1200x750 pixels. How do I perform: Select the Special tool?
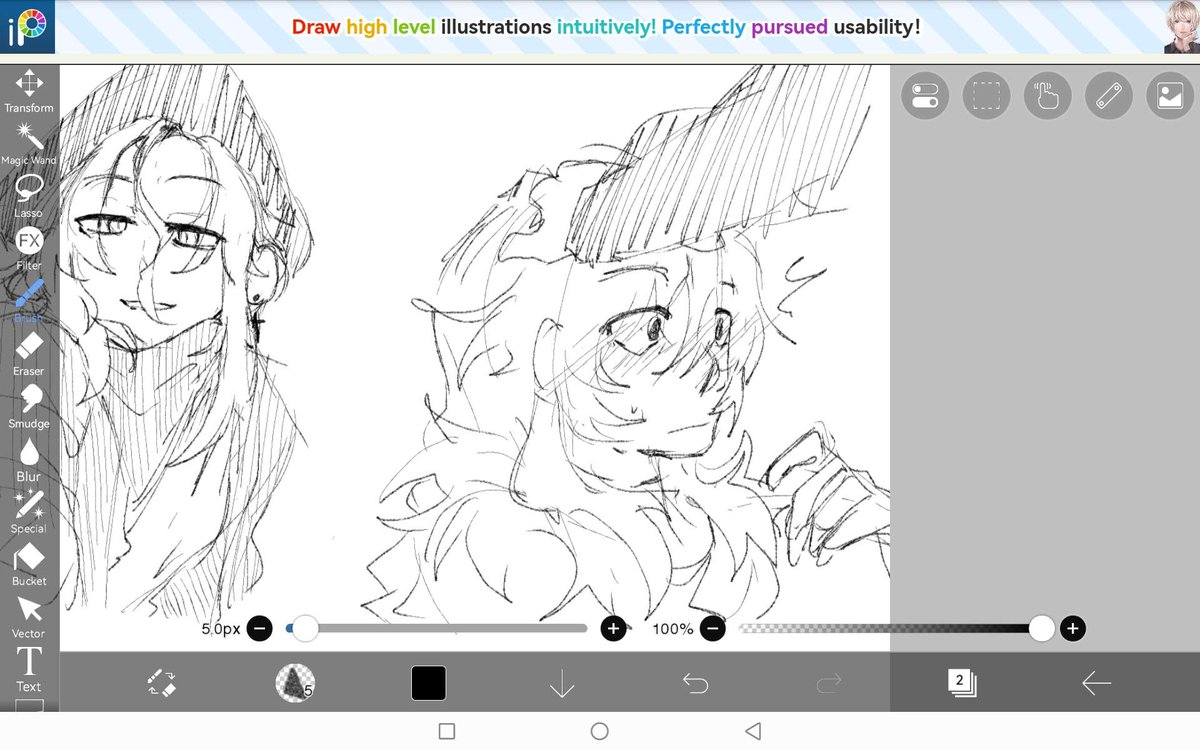coord(29,512)
